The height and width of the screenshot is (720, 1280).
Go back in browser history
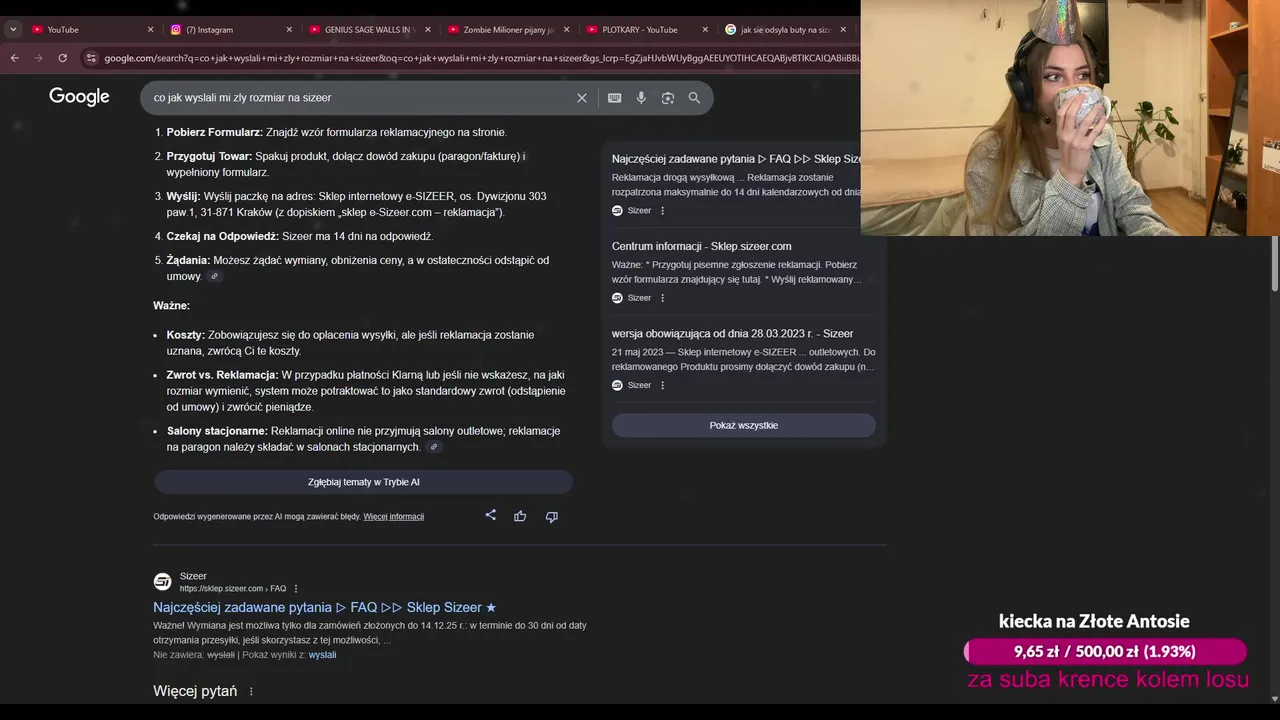click(14, 58)
